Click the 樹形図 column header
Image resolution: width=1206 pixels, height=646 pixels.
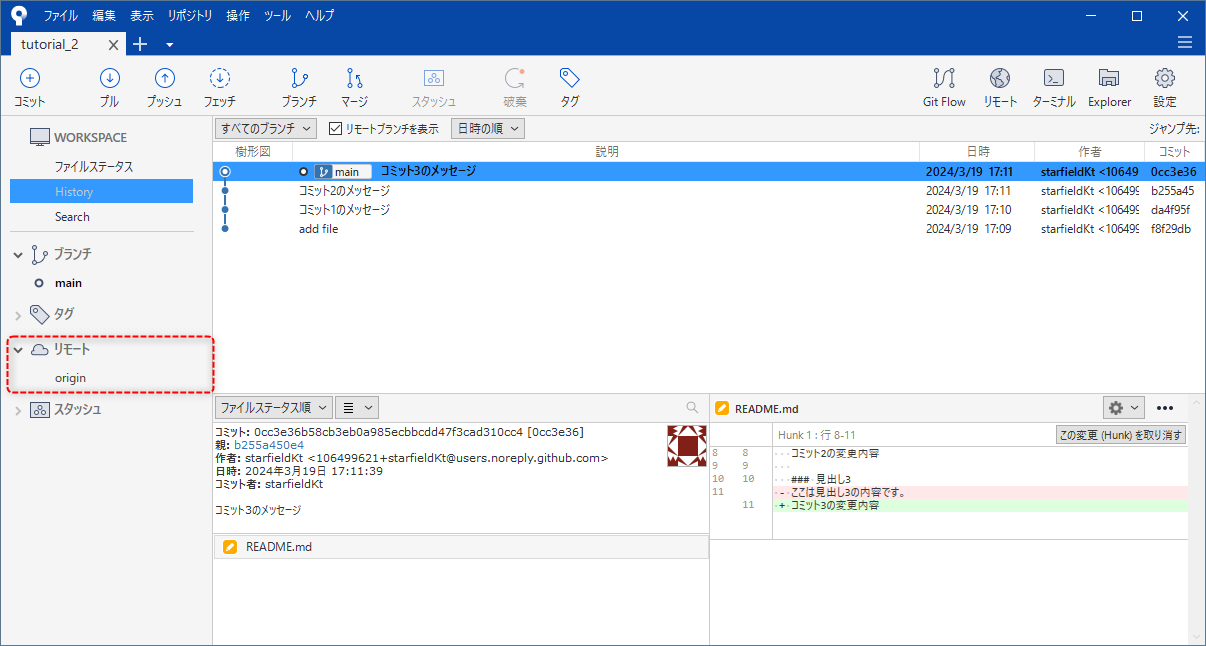point(253,151)
